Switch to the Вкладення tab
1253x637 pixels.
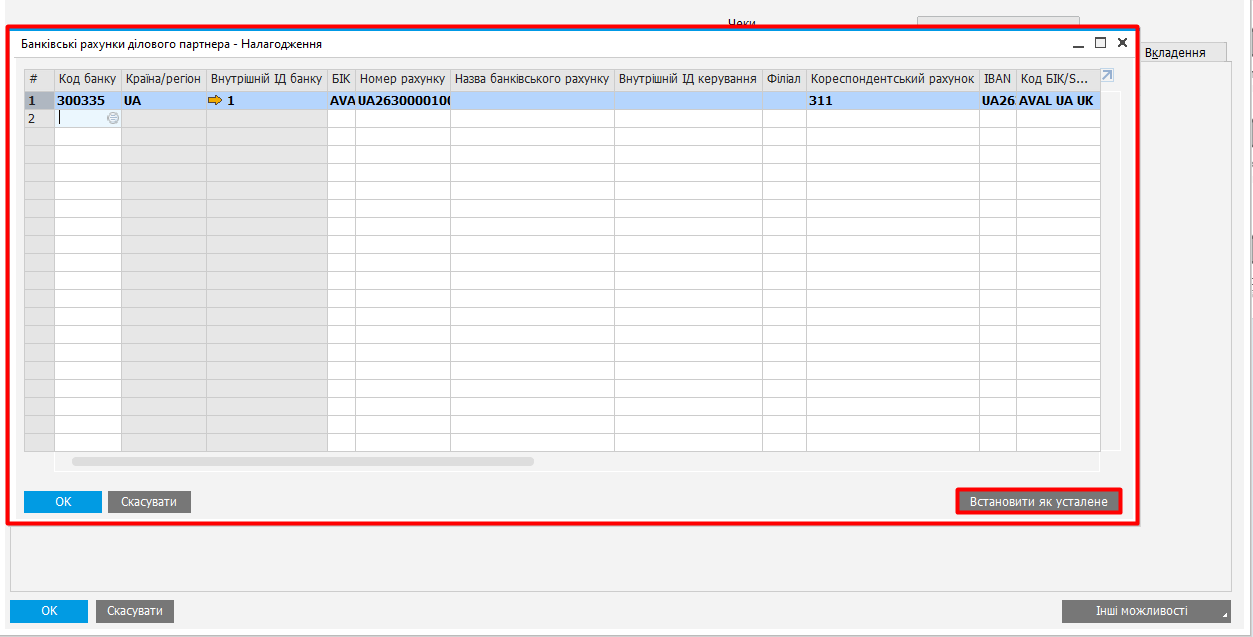1174,53
